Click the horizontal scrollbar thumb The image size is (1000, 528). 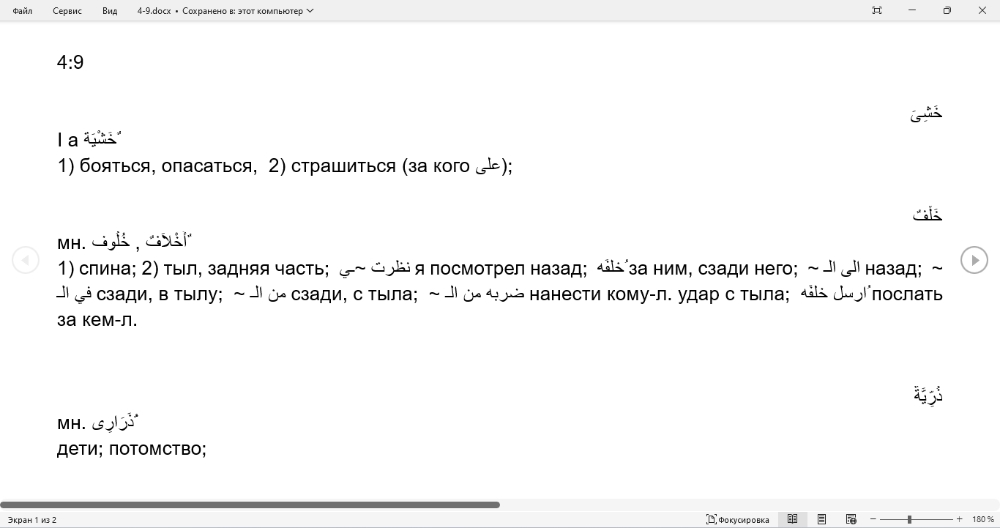pos(250,505)
